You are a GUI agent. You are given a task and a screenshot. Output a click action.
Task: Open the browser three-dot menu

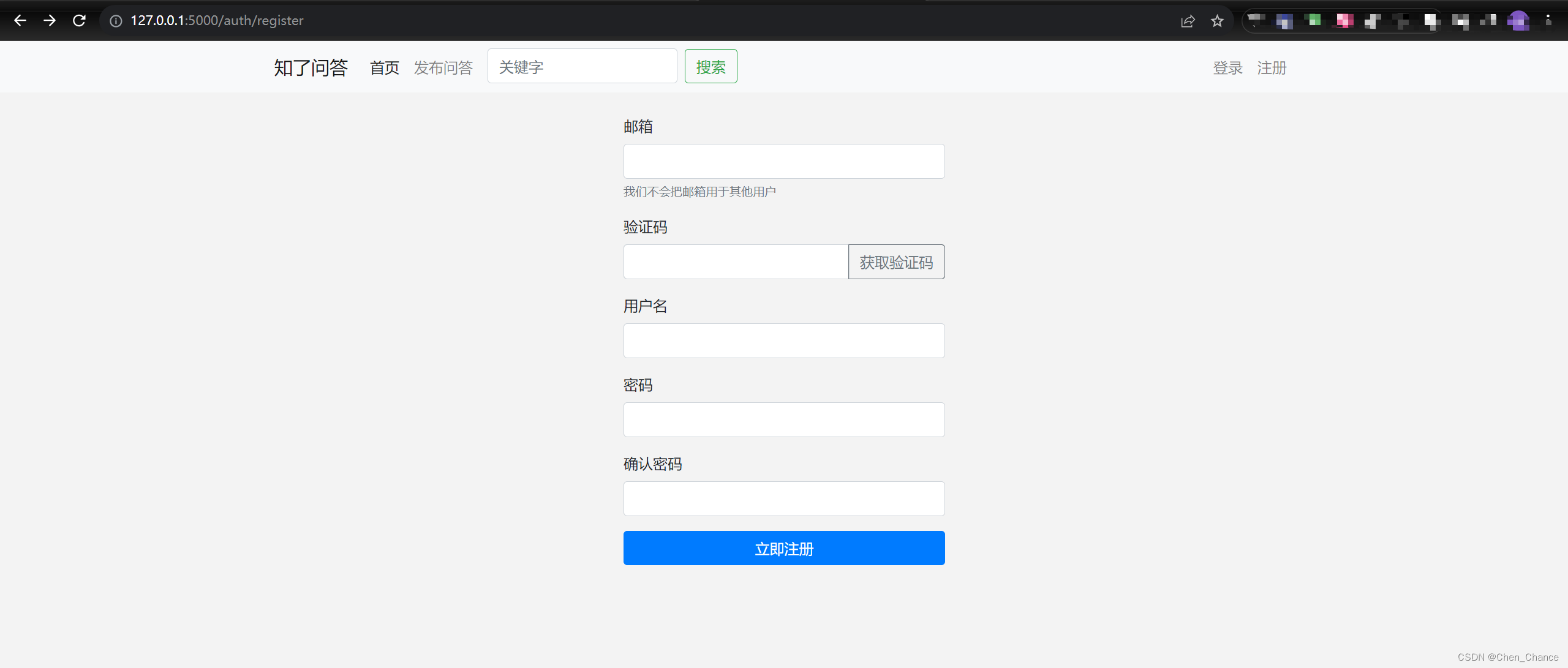coord(1548,21)
